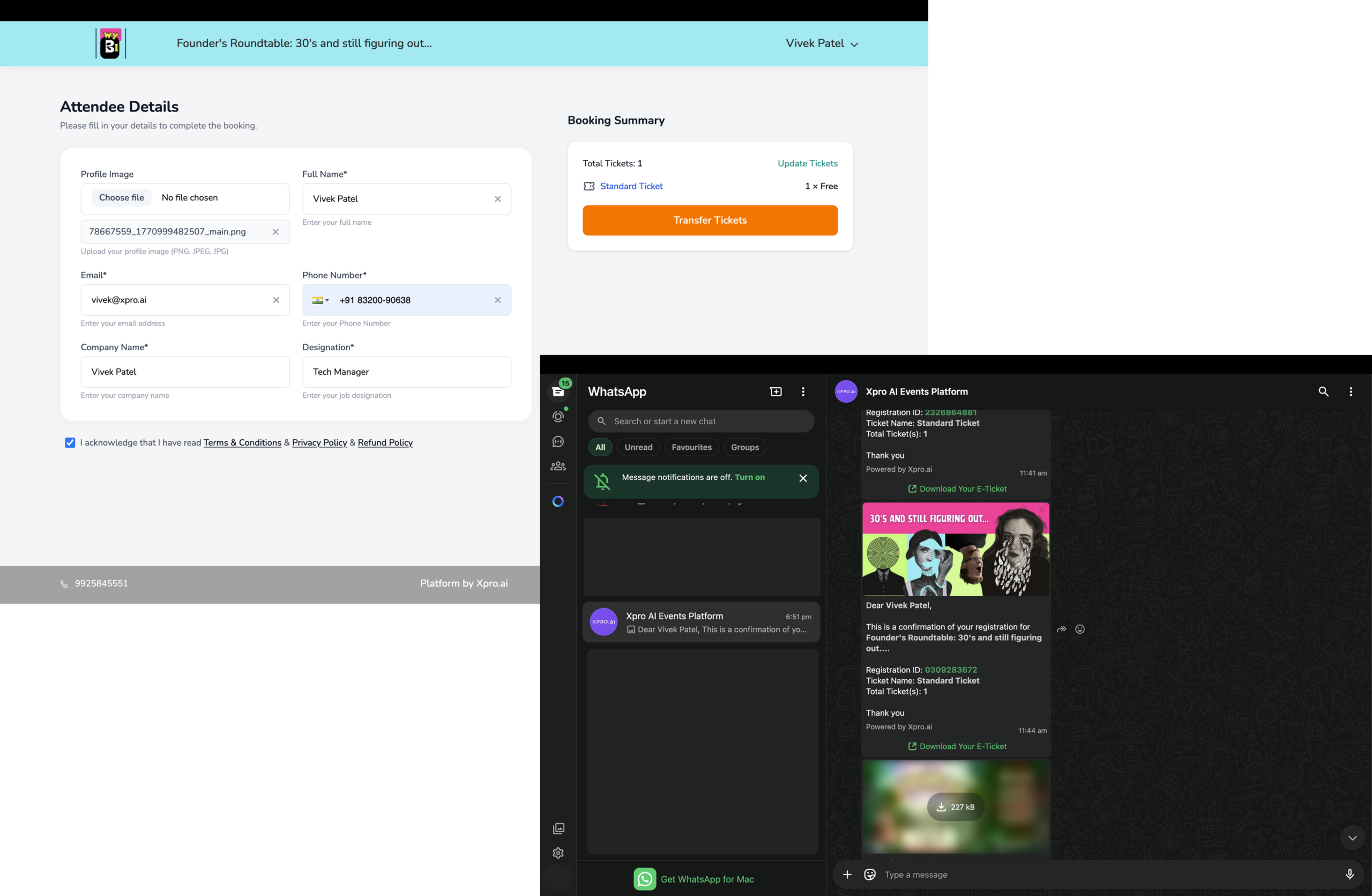This screenshot has width=1372, height=896.
Task: Open WhatsApp settings gear icon
Action: (557, 853)
